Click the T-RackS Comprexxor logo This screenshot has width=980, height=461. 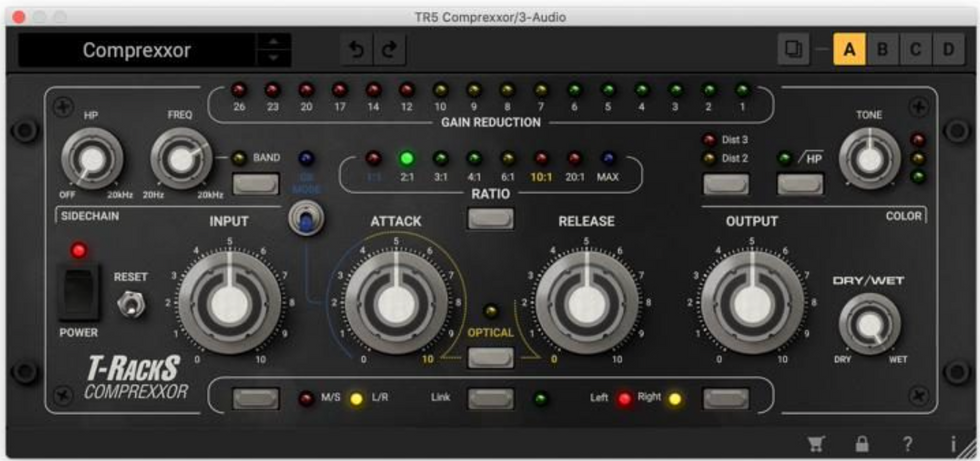[135, 378]
